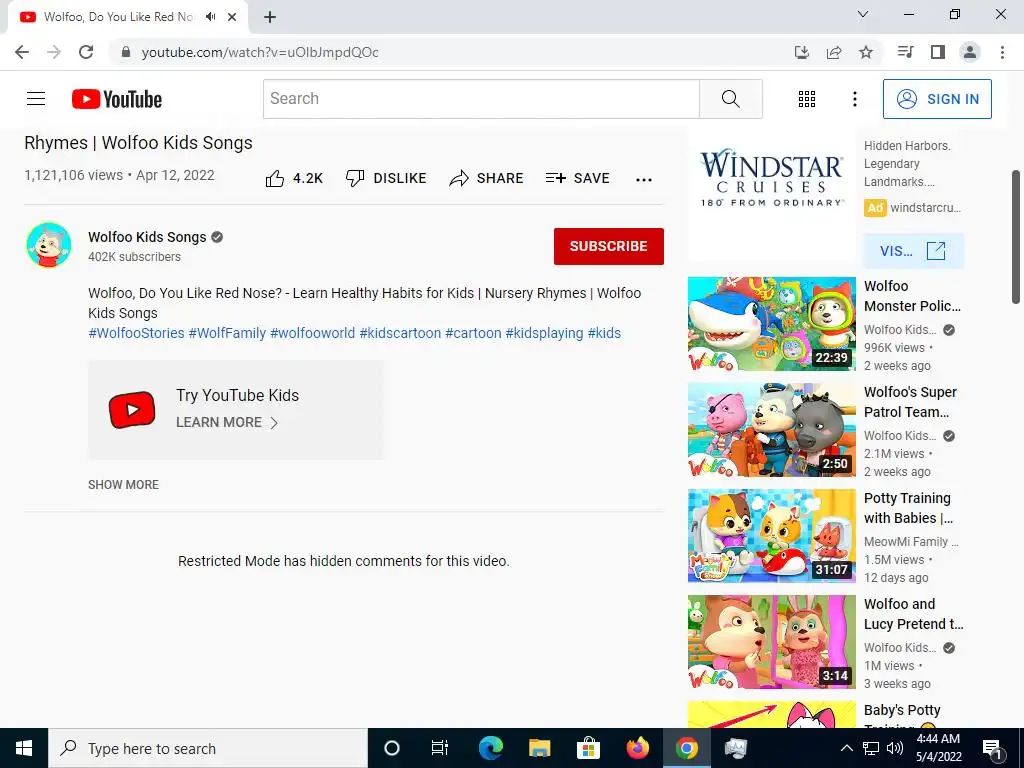Open the volume control in tray
The width and height of the screenshot is (1024, 768).
click(895, 748)
